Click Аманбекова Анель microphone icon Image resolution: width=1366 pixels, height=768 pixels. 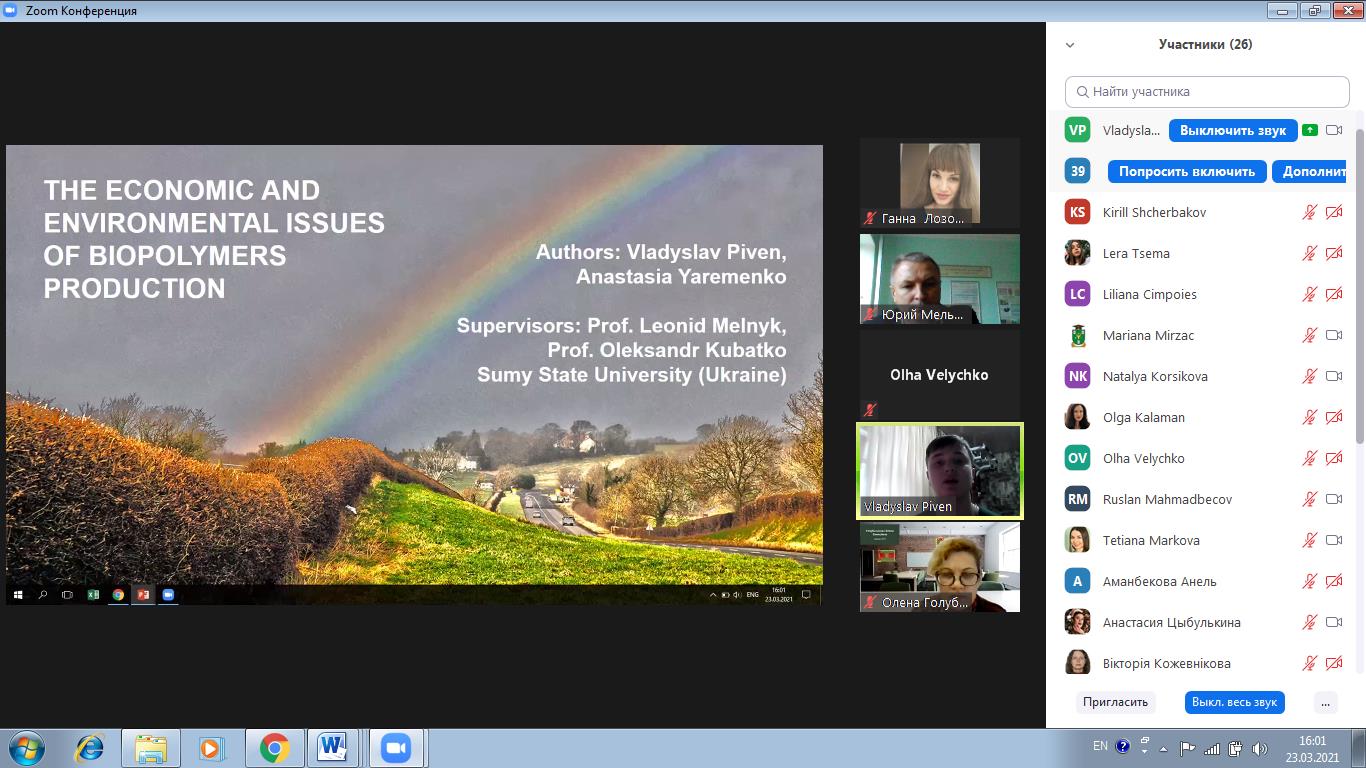(1309, 581)
